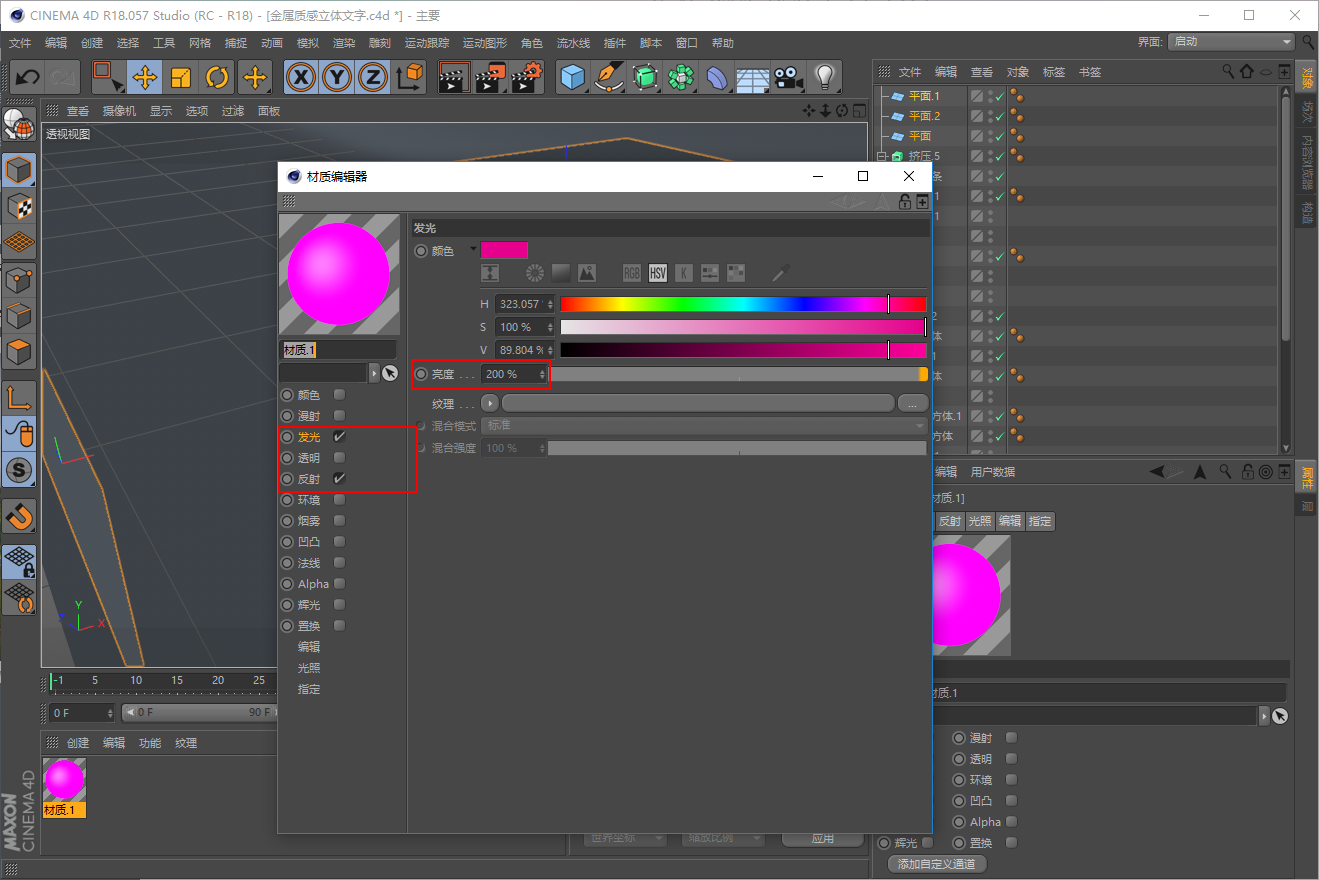Click the Pen spline tool icon
This screenshot has width=1319, height=880.
[609, 77]
